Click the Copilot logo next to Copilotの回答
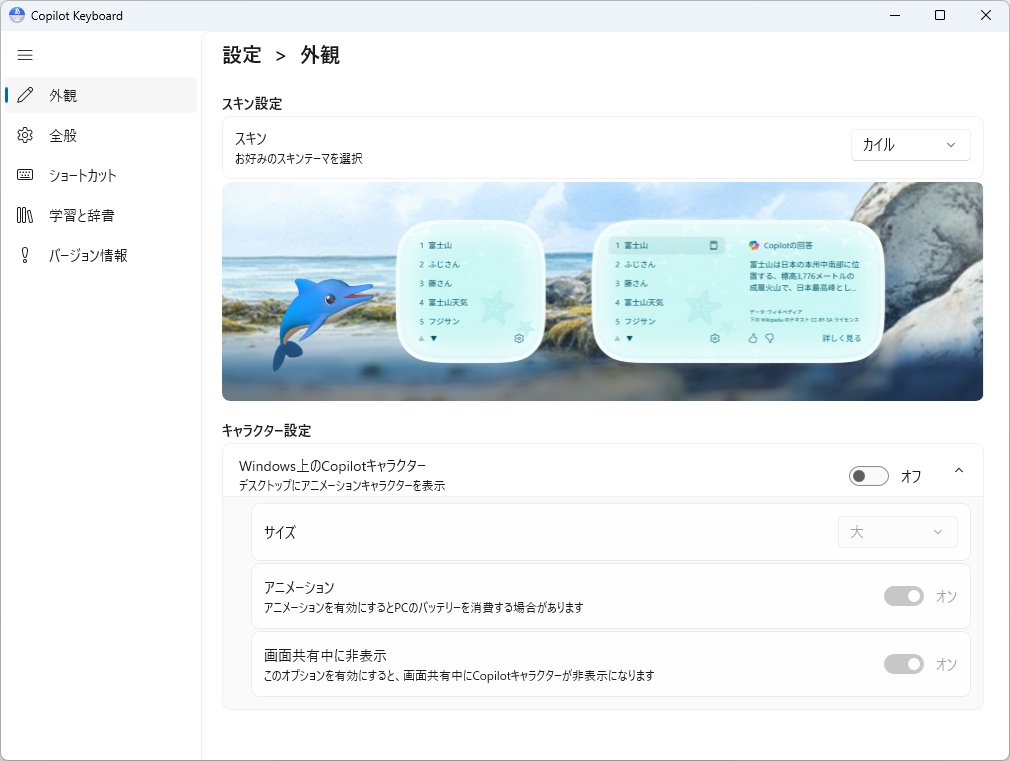 [x=754, y=245]
